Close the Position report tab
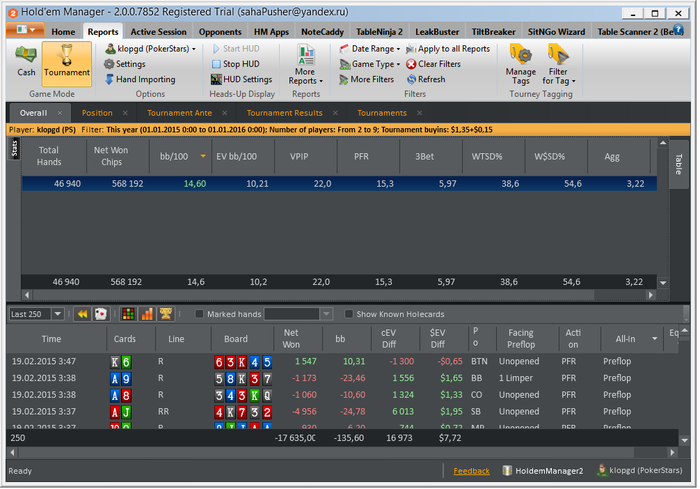The image size is (700, 489). click(125, 113)
